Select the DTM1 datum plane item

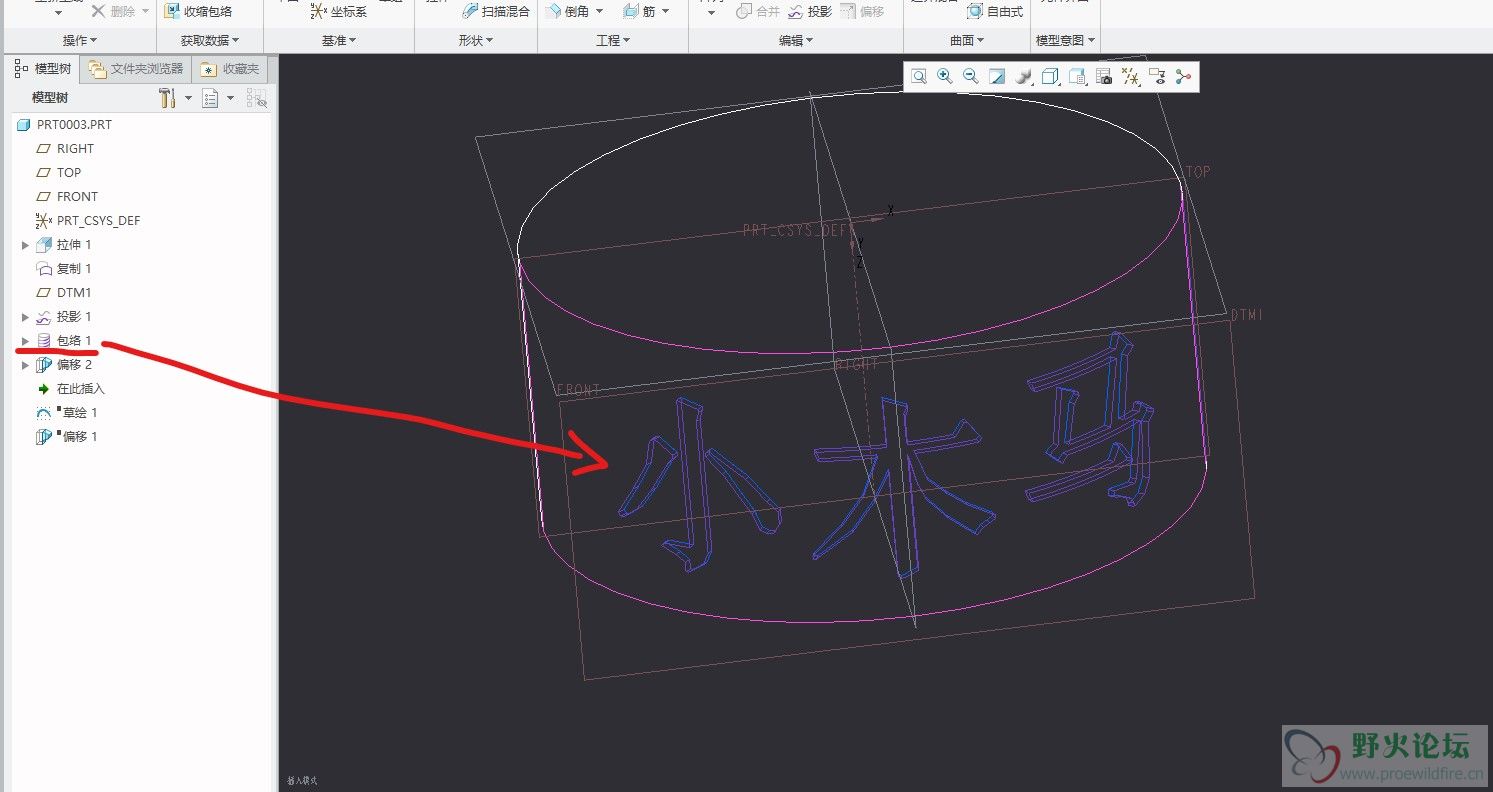click(64, 293)
